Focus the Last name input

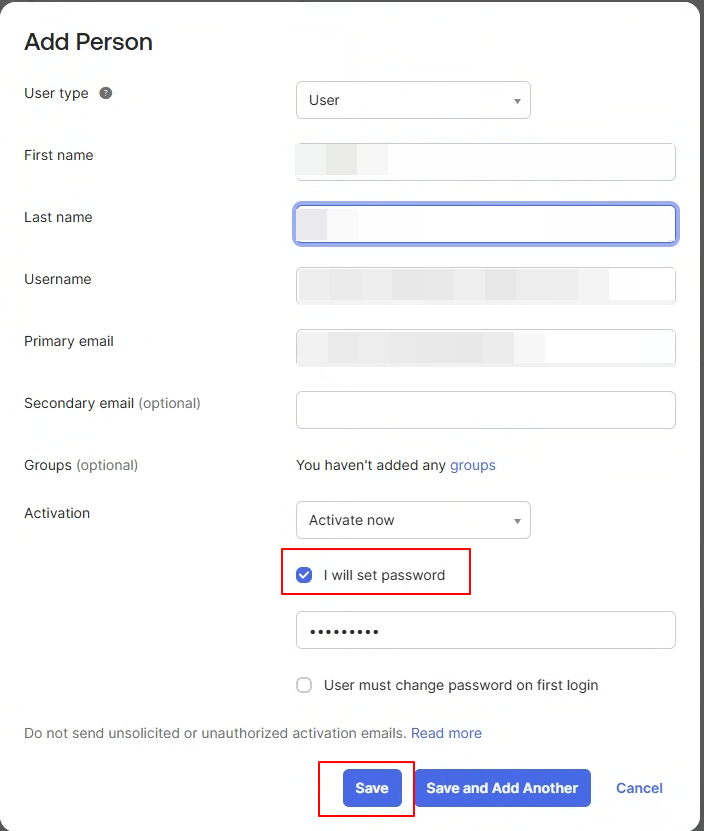(x=486, y=224)
